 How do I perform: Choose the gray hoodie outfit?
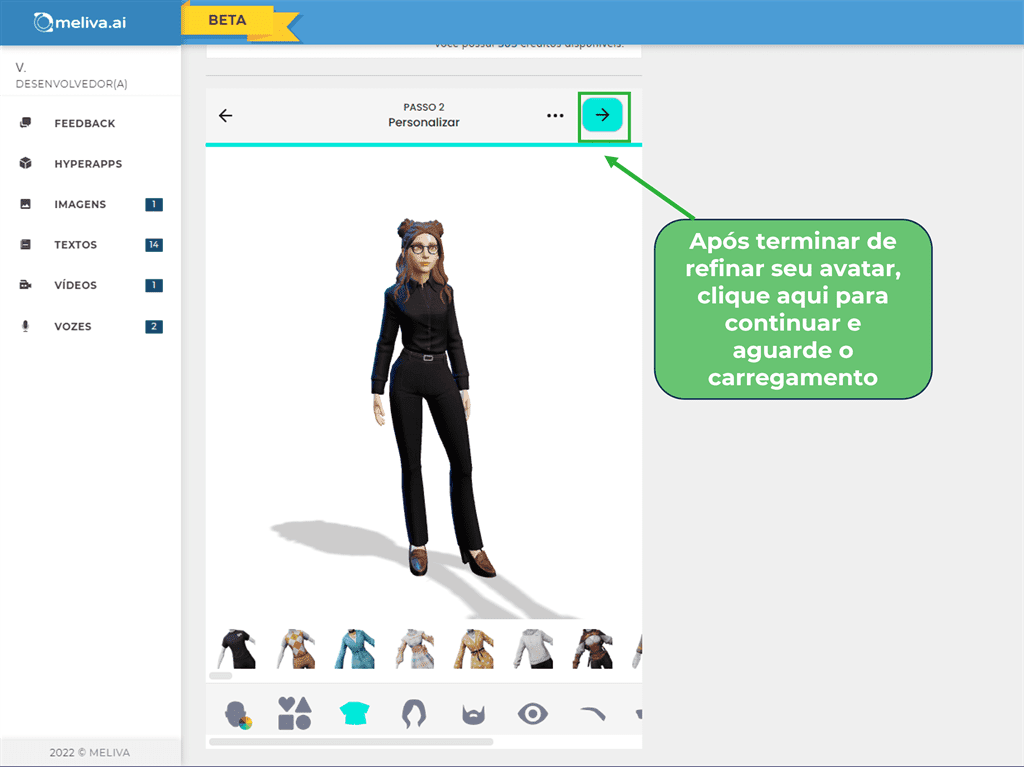(x=533, y=649)
